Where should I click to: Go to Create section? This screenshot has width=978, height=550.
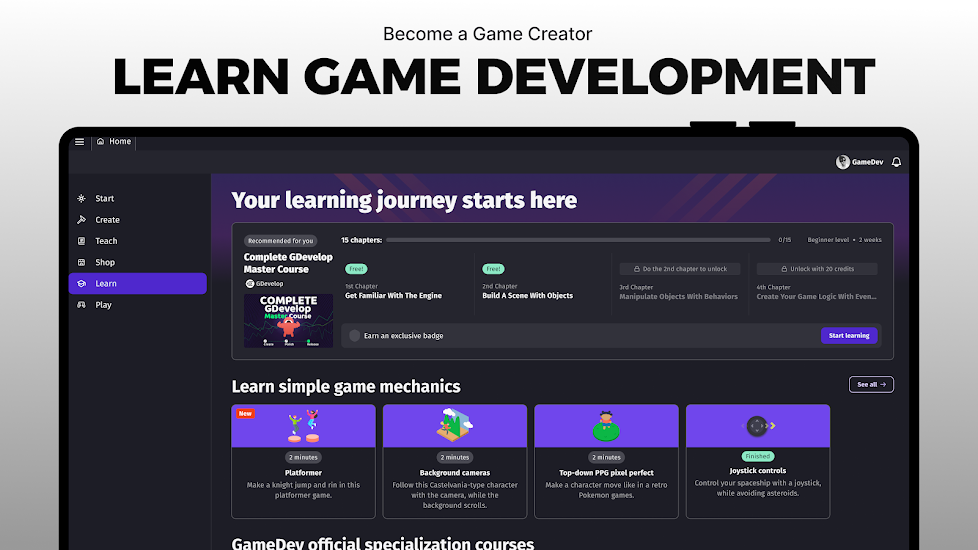pyautogui.click(x=137, y=220)
